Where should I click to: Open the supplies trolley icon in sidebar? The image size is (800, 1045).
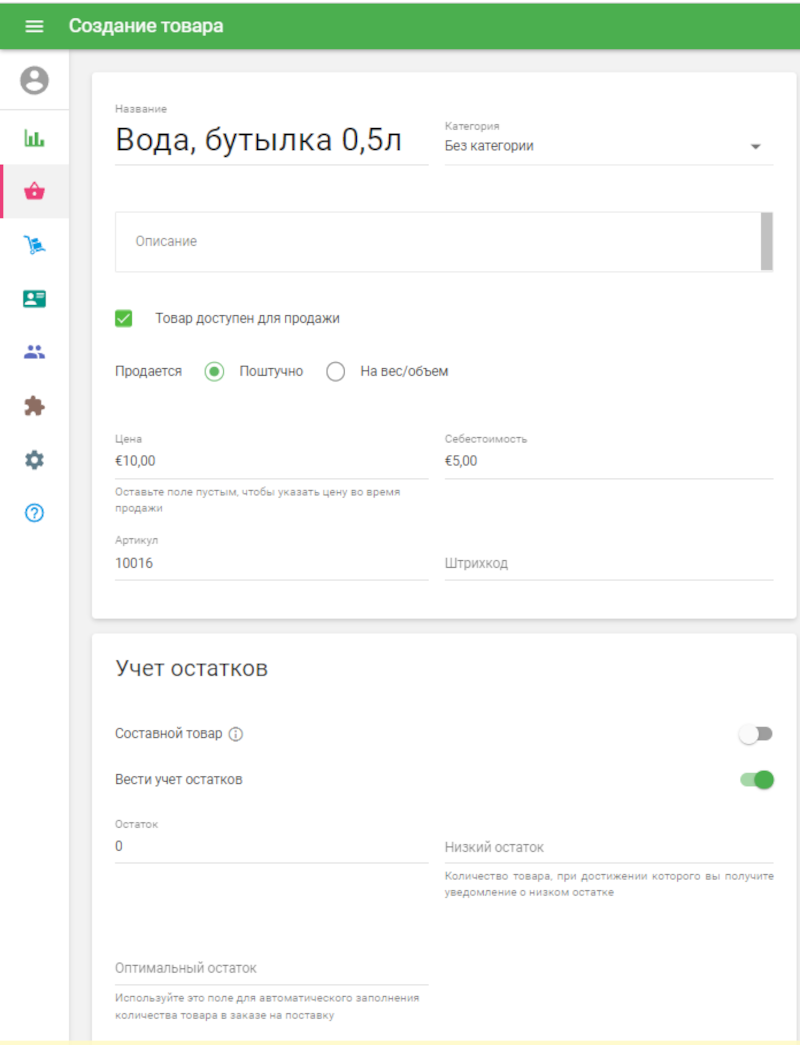[33, 242]
